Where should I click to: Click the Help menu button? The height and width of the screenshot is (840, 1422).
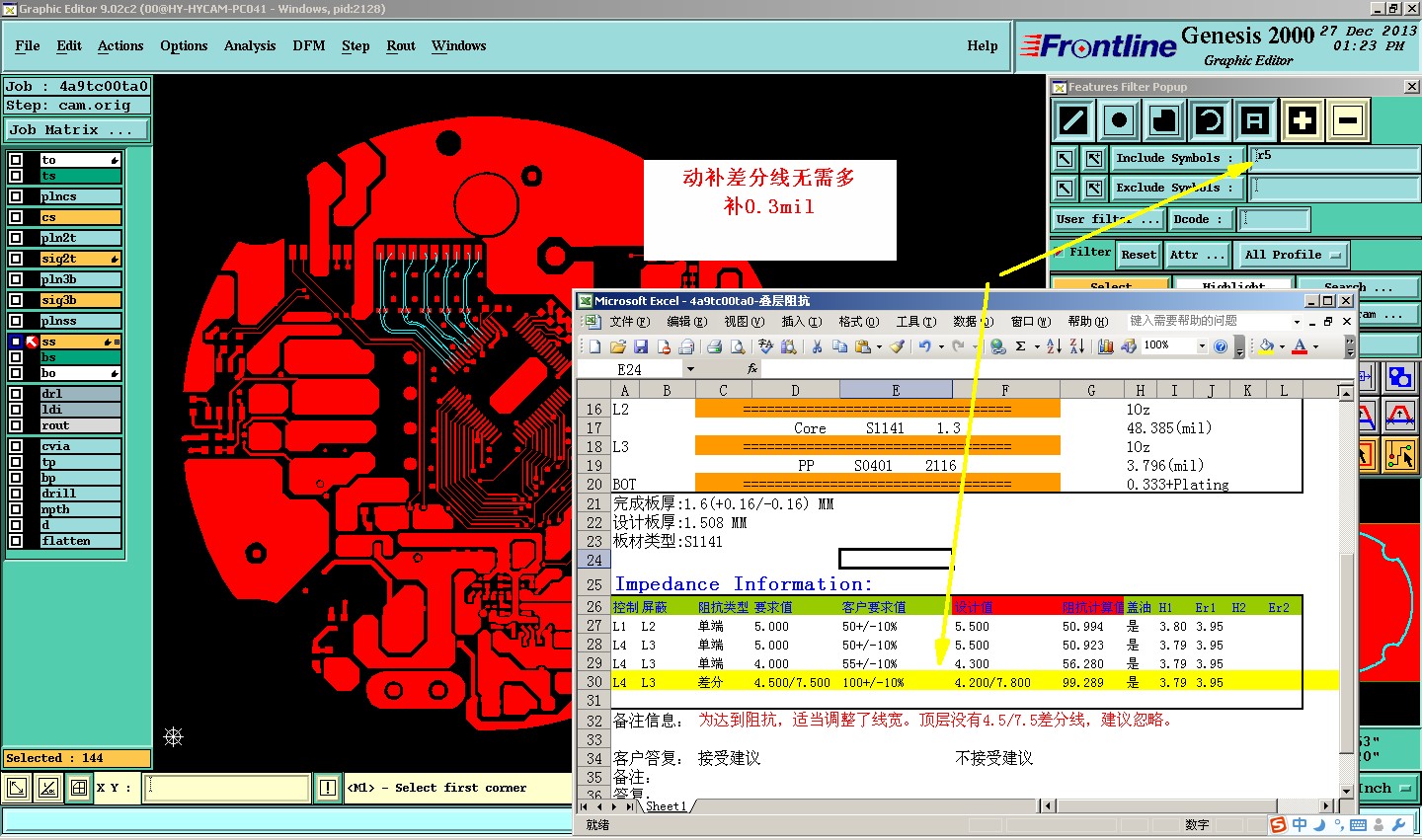983,45
